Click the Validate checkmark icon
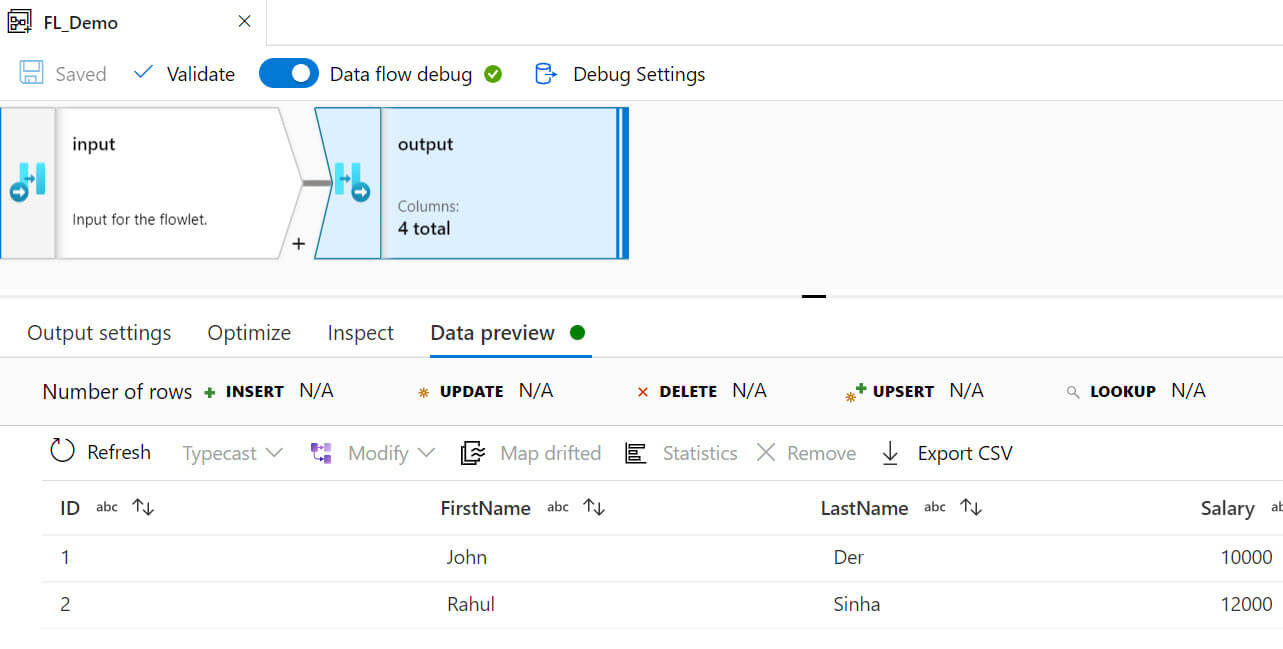Viewport: 1283px width, 649px height. (x=144, y=73)
